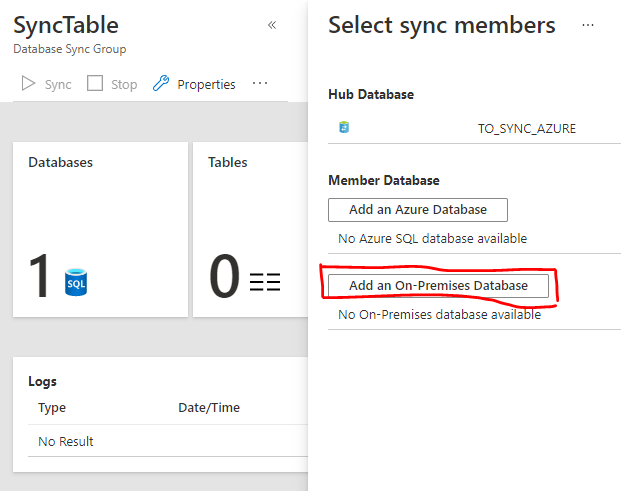Click the SQL database icon in Databases tile

point(76,282)
